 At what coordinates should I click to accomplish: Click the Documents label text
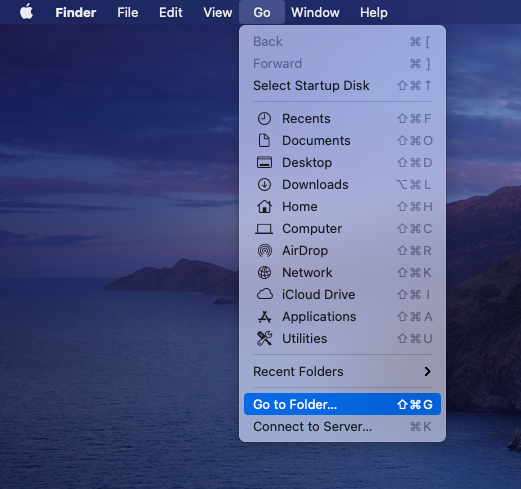pos(316,141)
